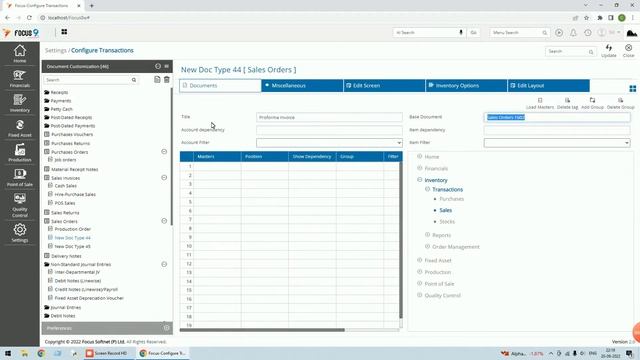
Task: Select Production Order document
Action: (72, 229)
